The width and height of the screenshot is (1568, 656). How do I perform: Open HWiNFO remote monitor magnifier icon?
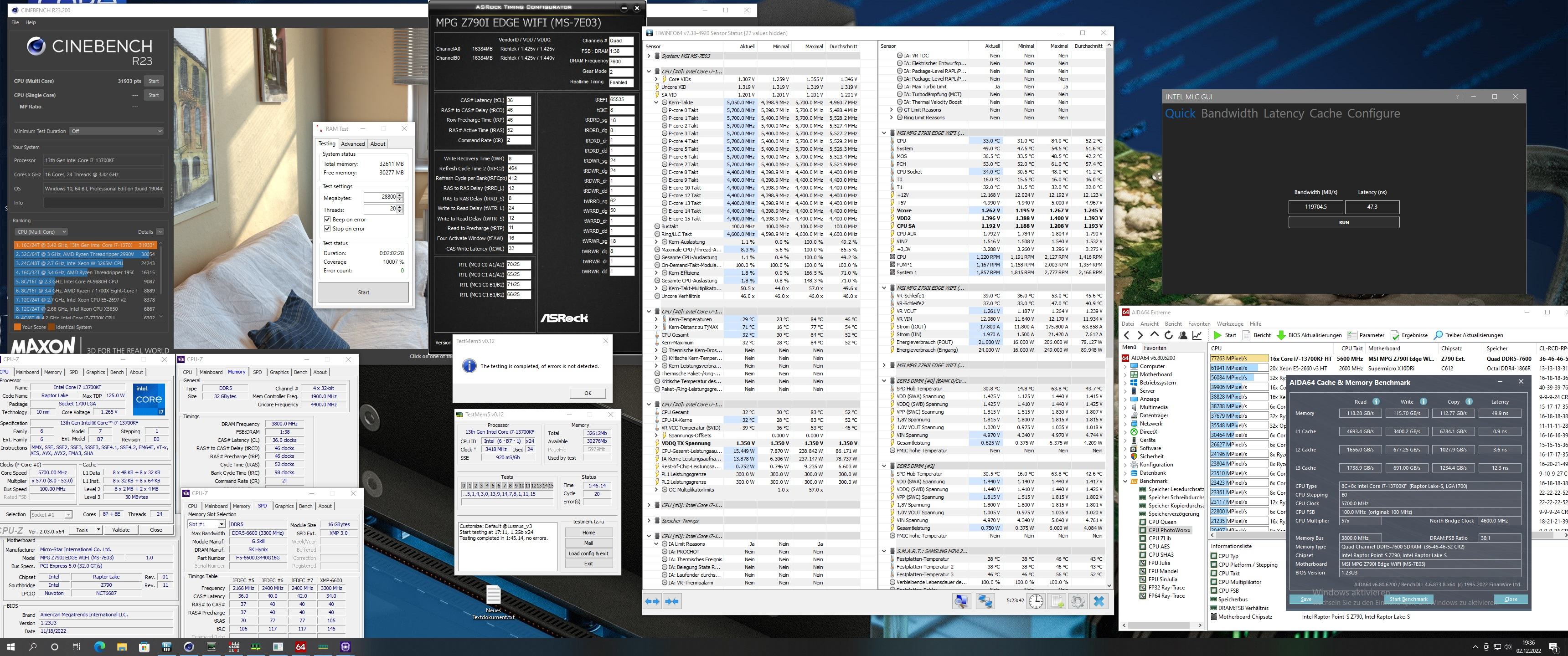coord(961,601)
